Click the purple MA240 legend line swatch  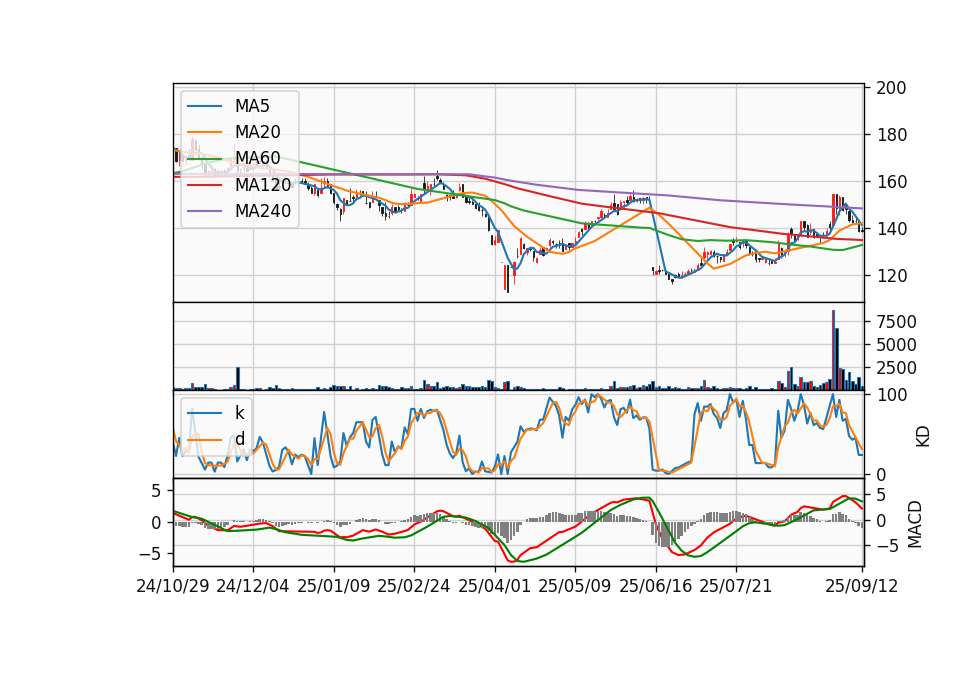pos(204,211)
